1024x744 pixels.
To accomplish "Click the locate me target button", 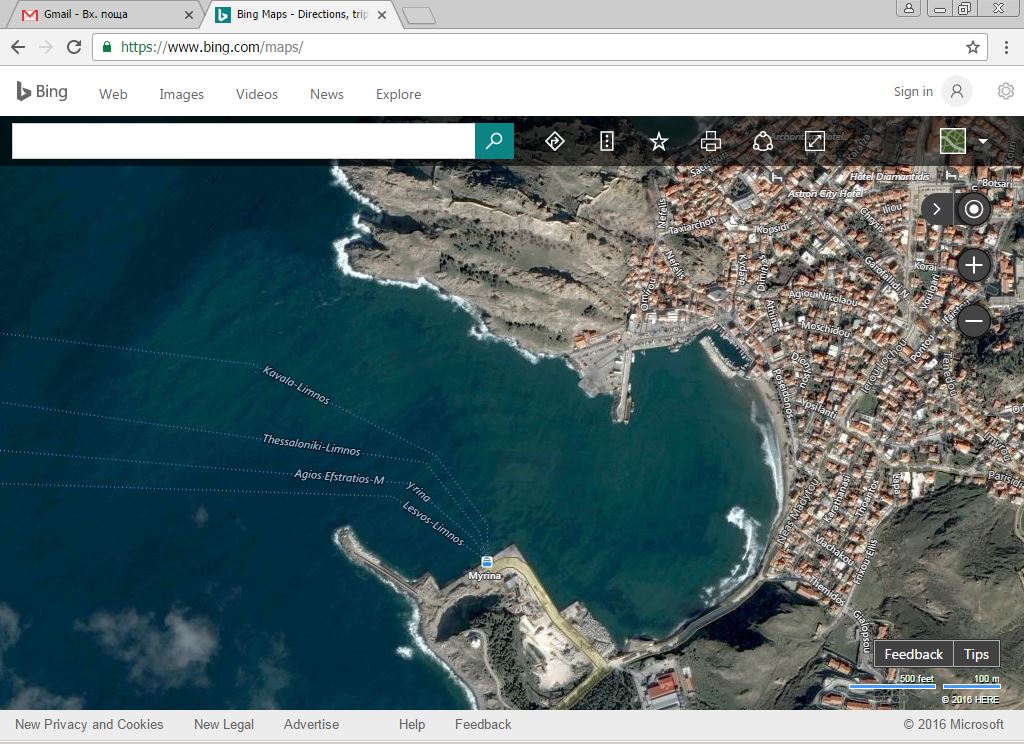I will (973, 209).
